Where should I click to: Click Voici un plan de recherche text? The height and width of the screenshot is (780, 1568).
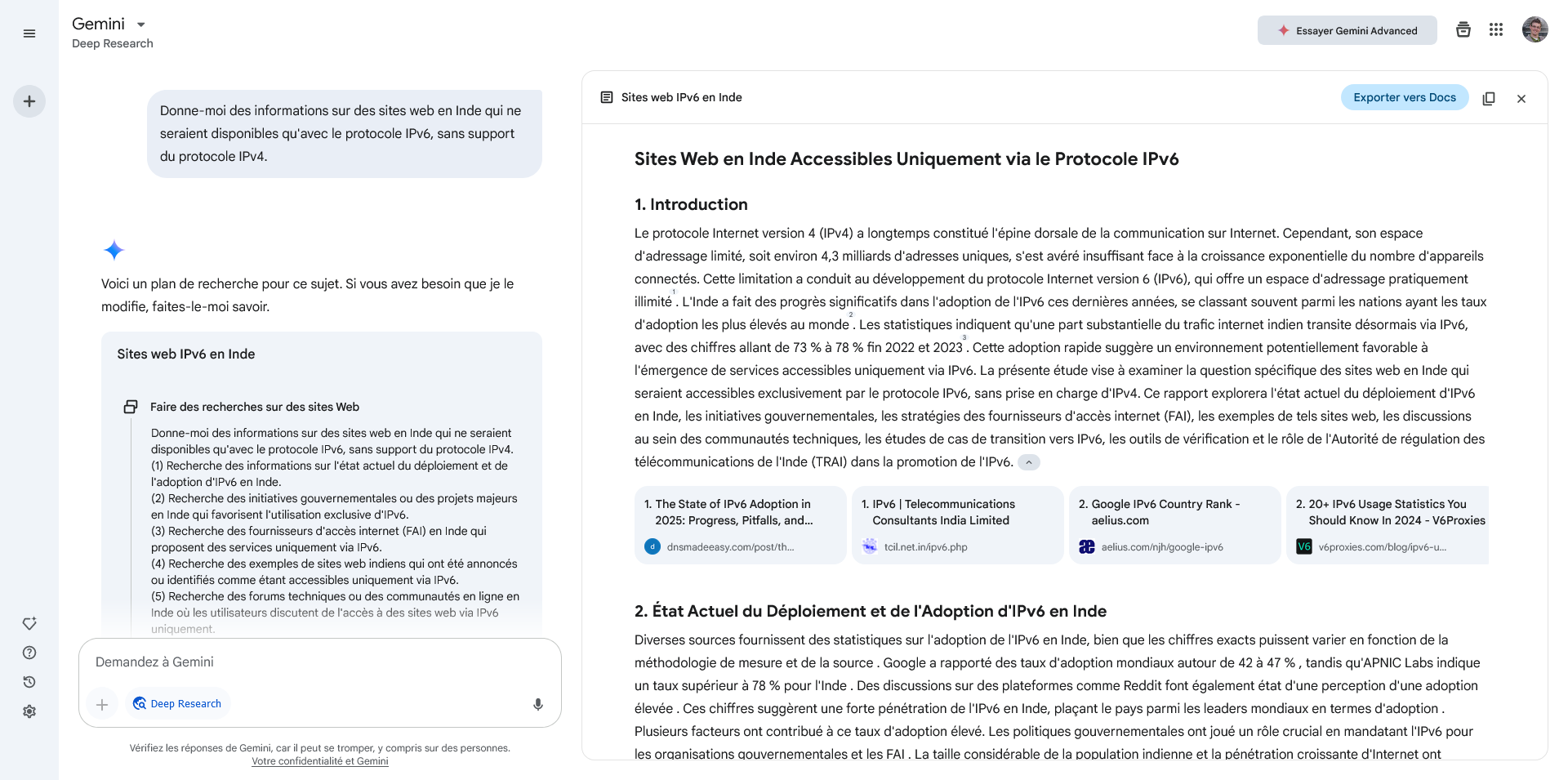click(307, 295)
